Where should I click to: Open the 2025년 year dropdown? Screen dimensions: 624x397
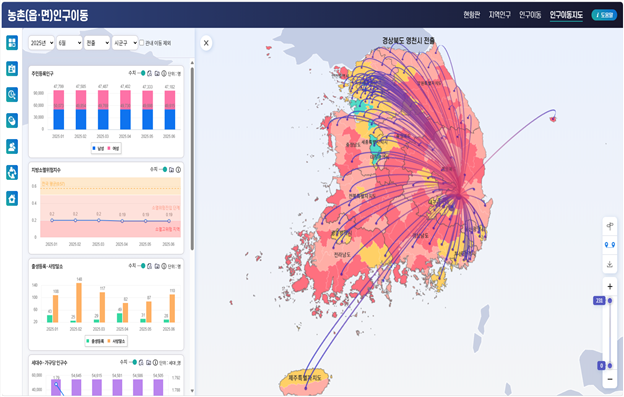coord(41,43)
